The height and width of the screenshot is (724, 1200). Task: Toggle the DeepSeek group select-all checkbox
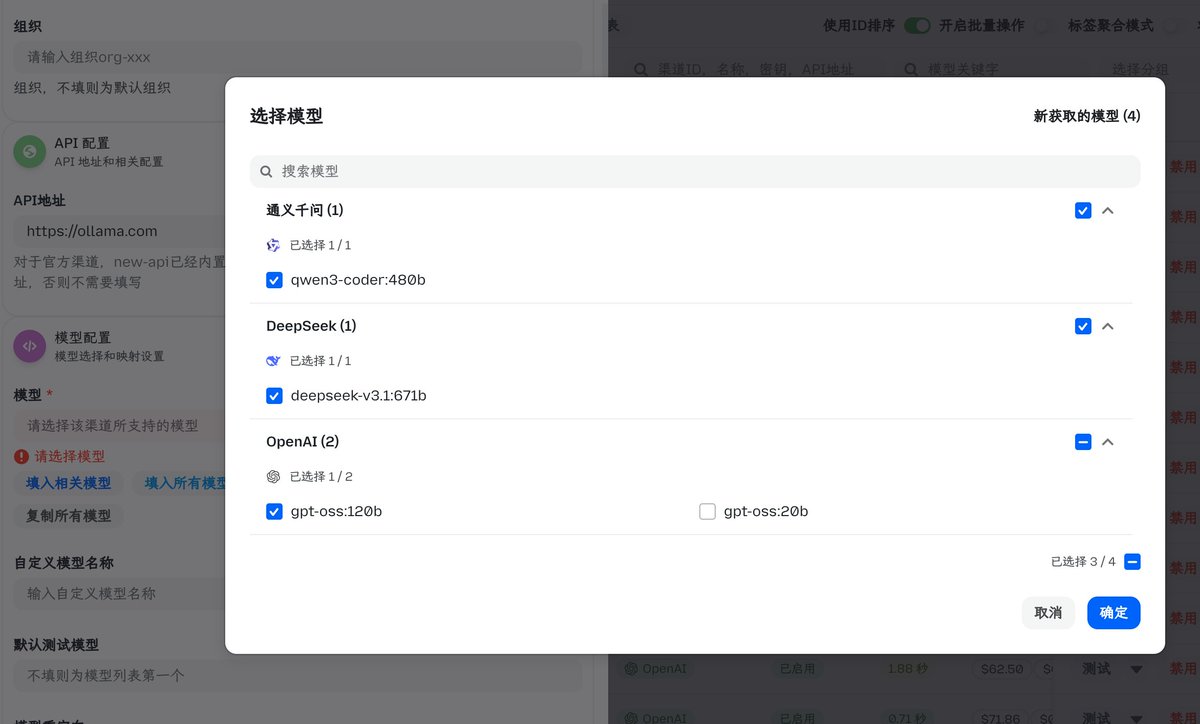coord(1083,326)
